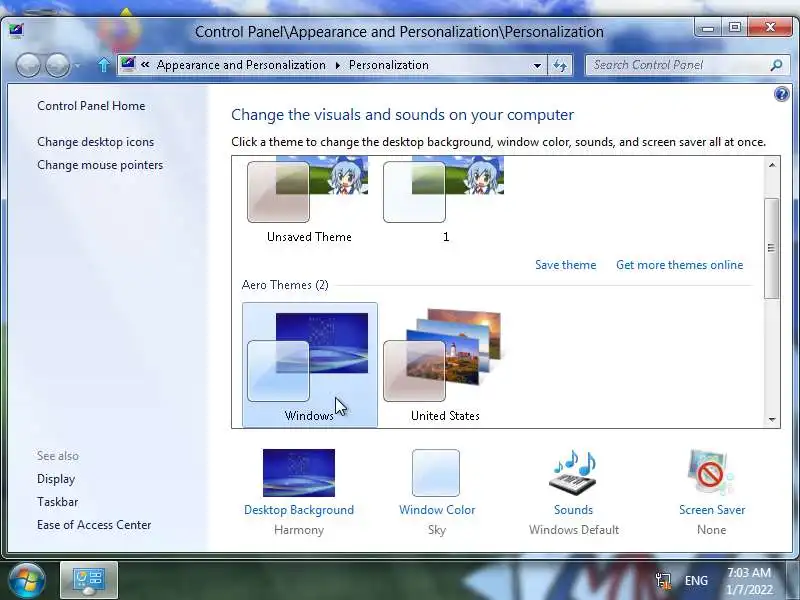Click the Sounds link text

573,510
